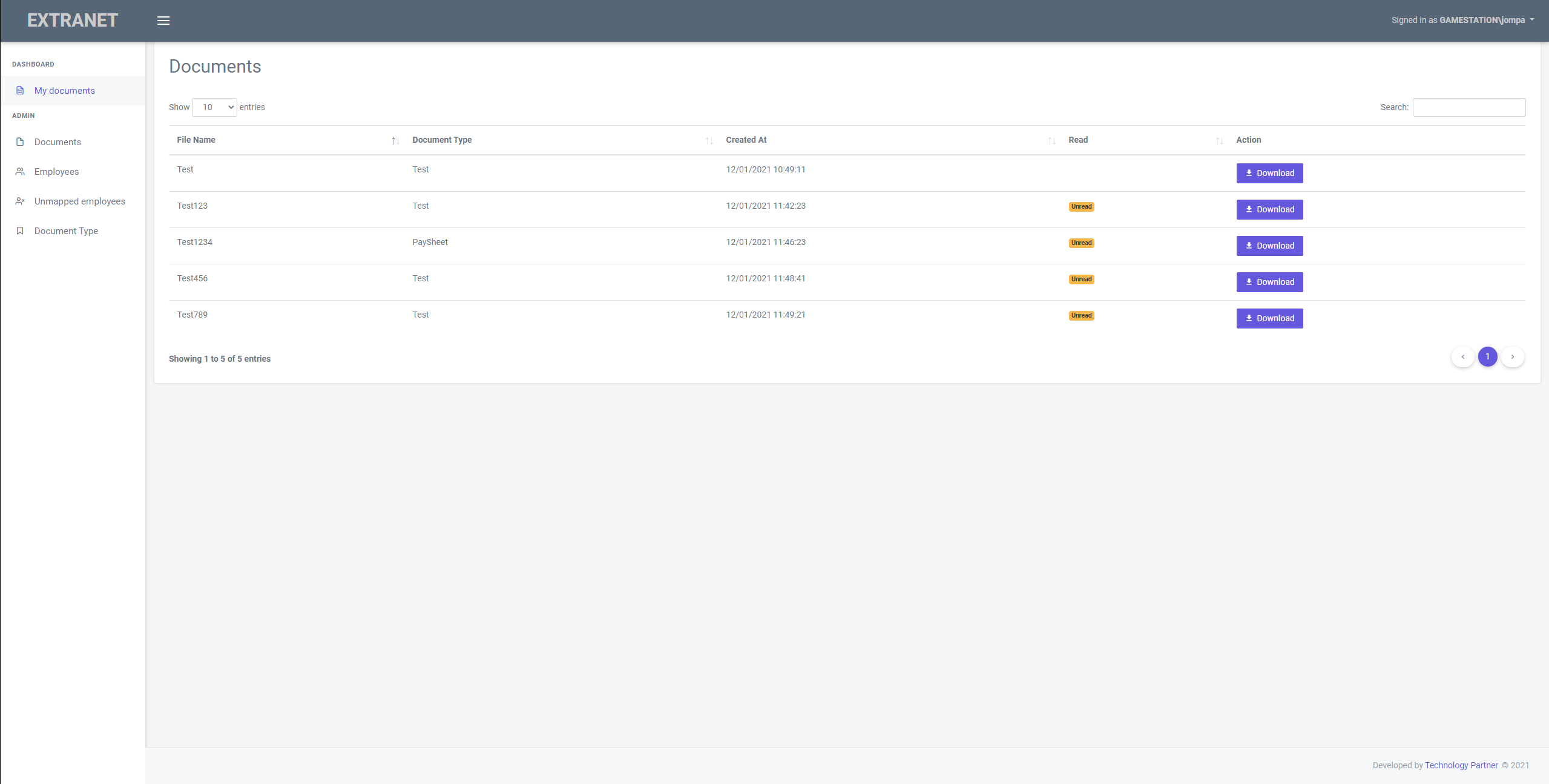Download the Test1234 PaySheet file
This screenshot has height=784, width=1549.
coord(1269,245)
